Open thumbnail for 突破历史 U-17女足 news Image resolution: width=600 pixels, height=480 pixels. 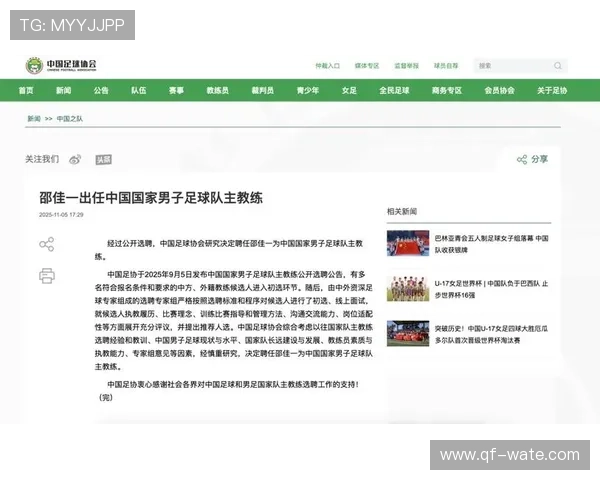[408, 333]
